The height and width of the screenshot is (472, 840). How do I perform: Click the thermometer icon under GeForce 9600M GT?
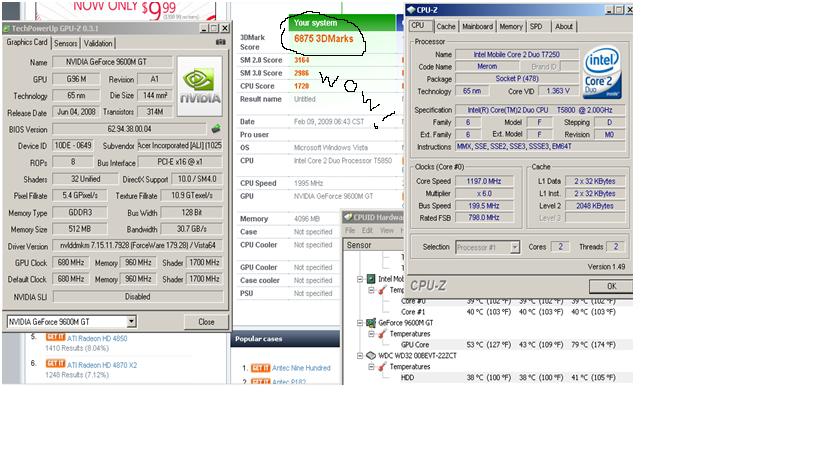pyautogui.click(x=382, y=334)
